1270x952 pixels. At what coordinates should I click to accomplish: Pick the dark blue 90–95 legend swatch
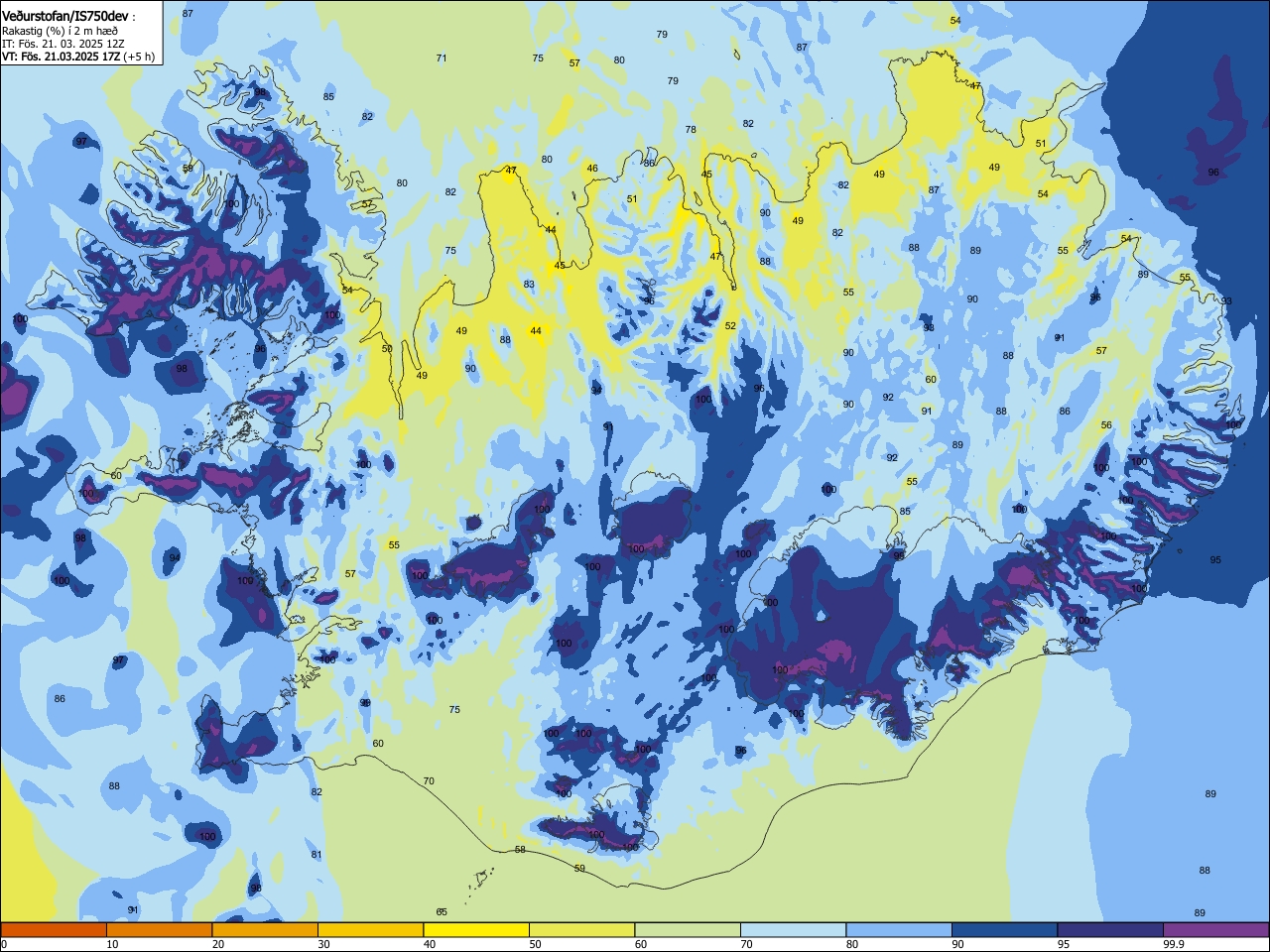[1005, 930]
